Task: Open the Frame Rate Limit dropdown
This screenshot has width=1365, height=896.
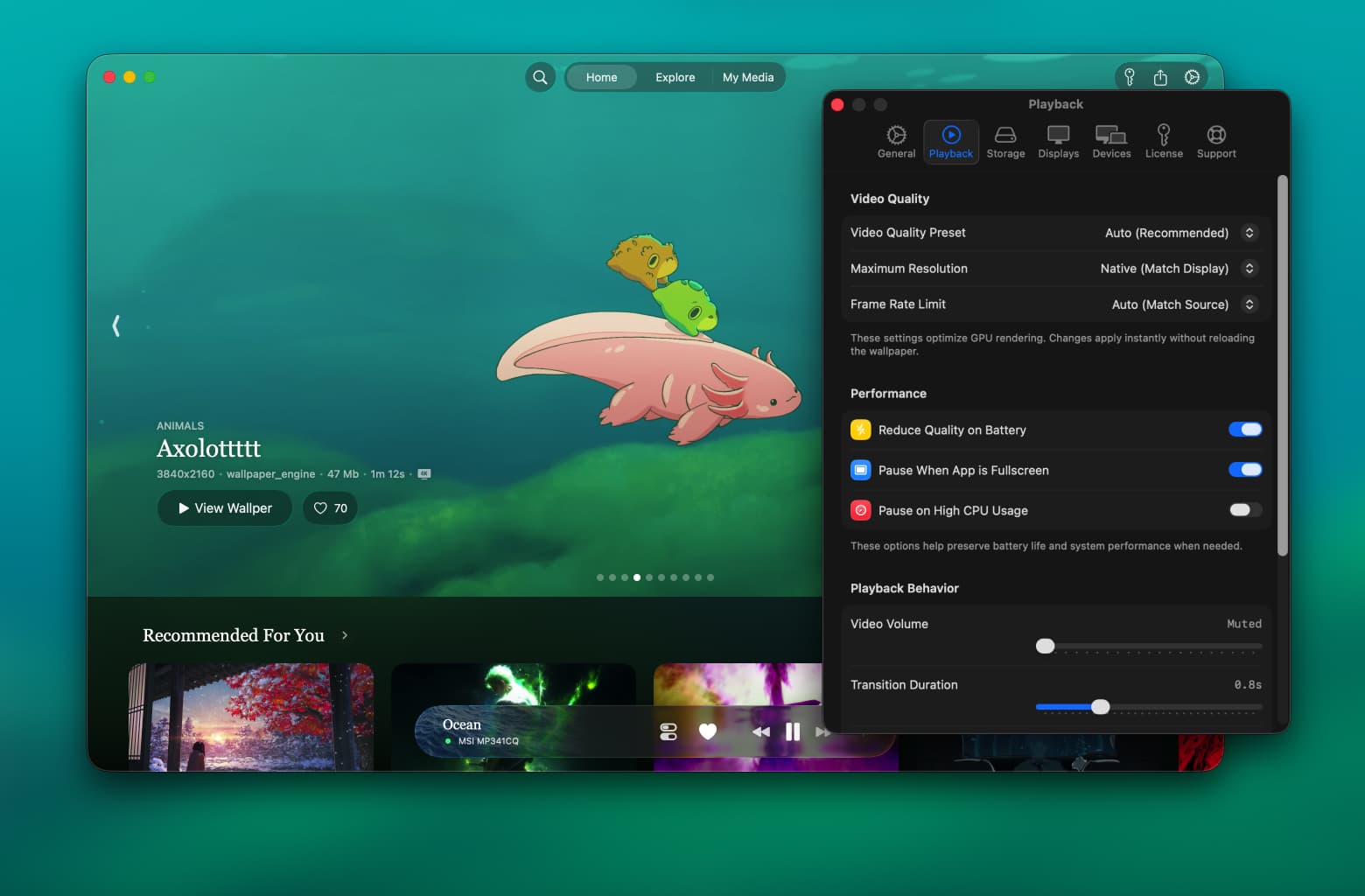Action: (1249, 304)
